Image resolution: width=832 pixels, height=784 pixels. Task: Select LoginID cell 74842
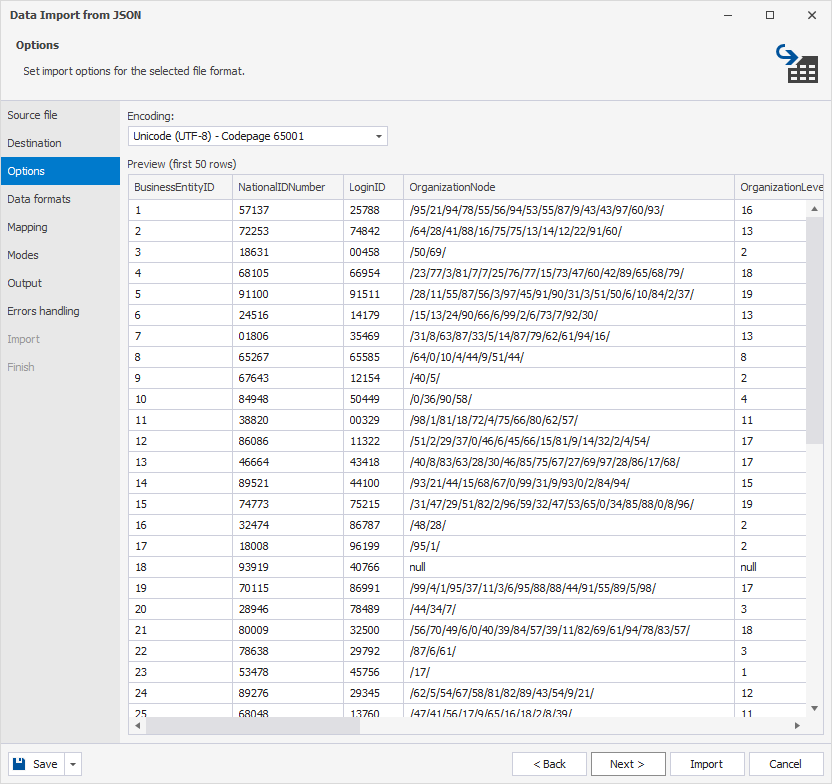(x=374, y=231)
